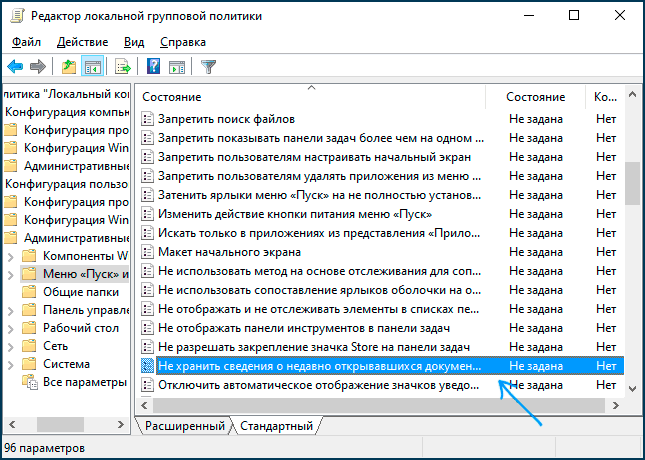This screenshot has height=460, width=645.
Task: Click the folder icon next to "Сеть"
Action: [29, 346]
